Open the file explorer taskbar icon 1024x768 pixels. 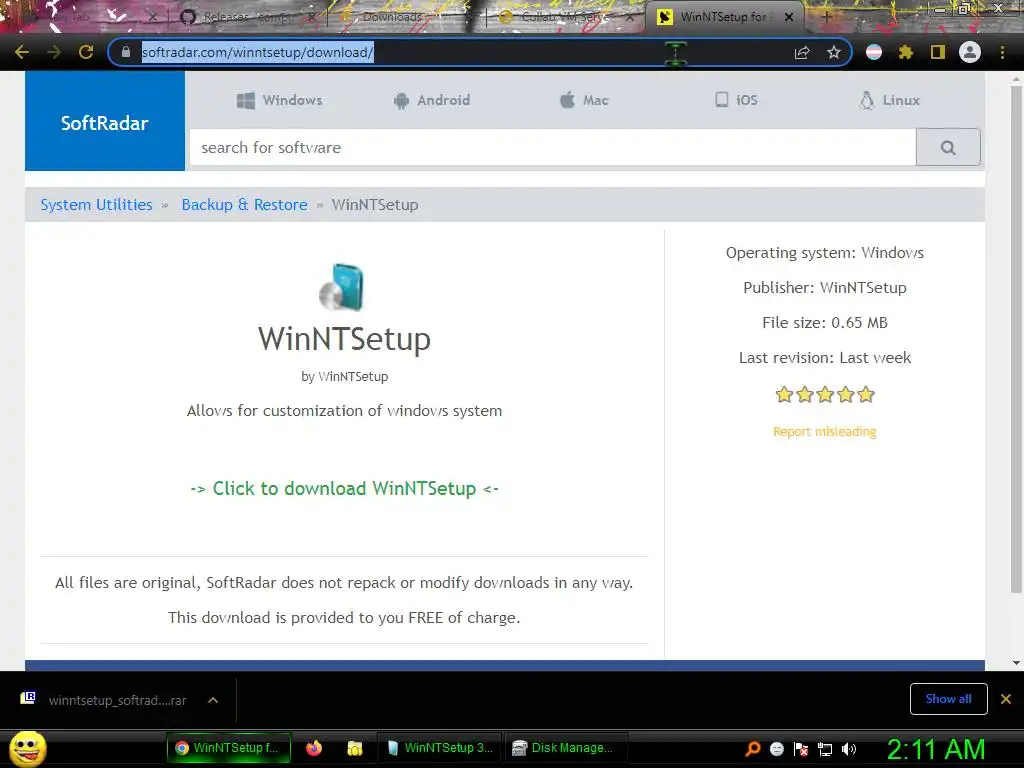[x=355, y=748]
